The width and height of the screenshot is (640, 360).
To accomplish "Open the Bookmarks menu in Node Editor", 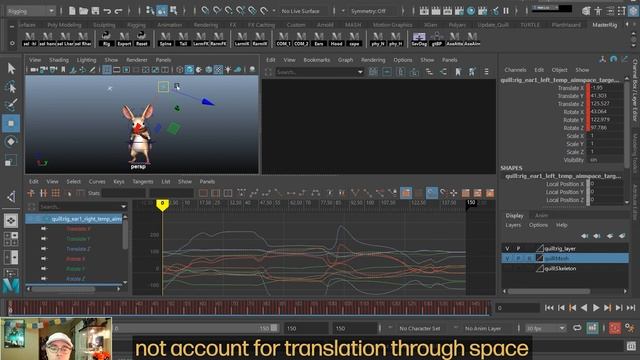I will tap(316, 60).
